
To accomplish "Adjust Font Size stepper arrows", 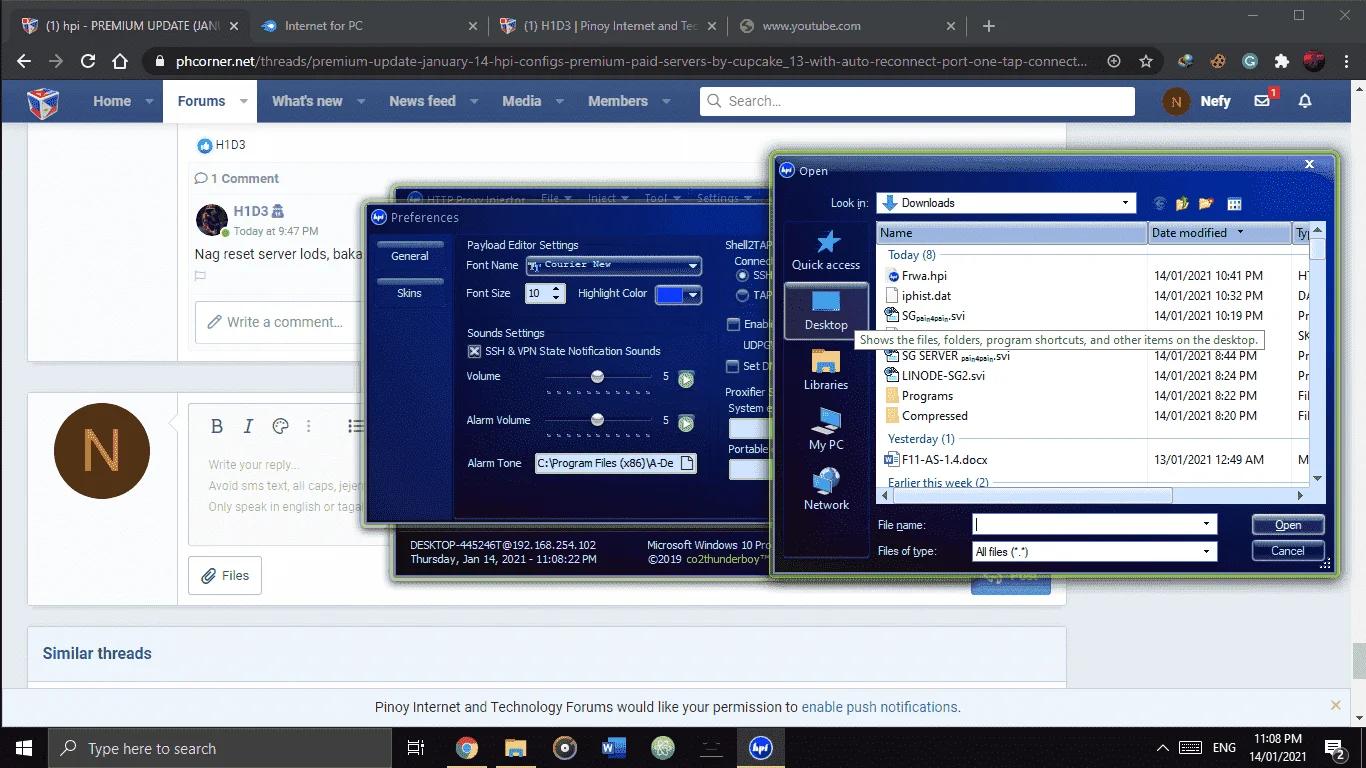I will (558, 294).
